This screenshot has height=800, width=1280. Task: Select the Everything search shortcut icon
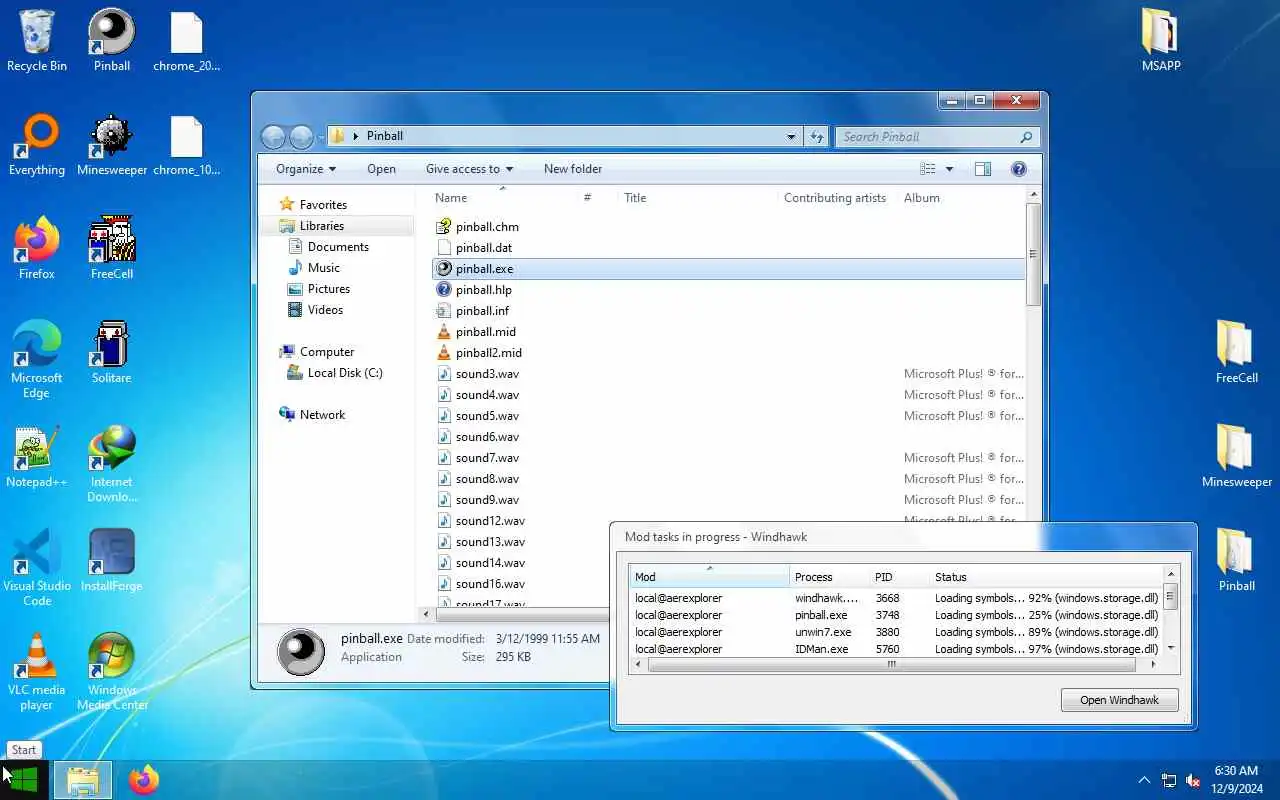pos(37,145)
